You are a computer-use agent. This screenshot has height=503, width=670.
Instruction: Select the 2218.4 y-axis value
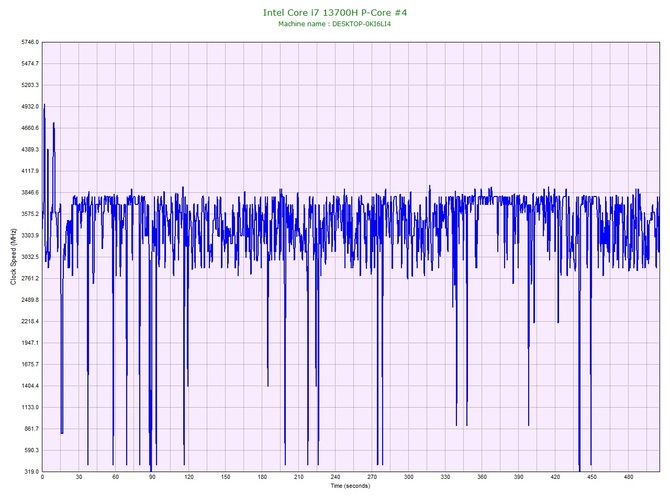tap(30, 321)
